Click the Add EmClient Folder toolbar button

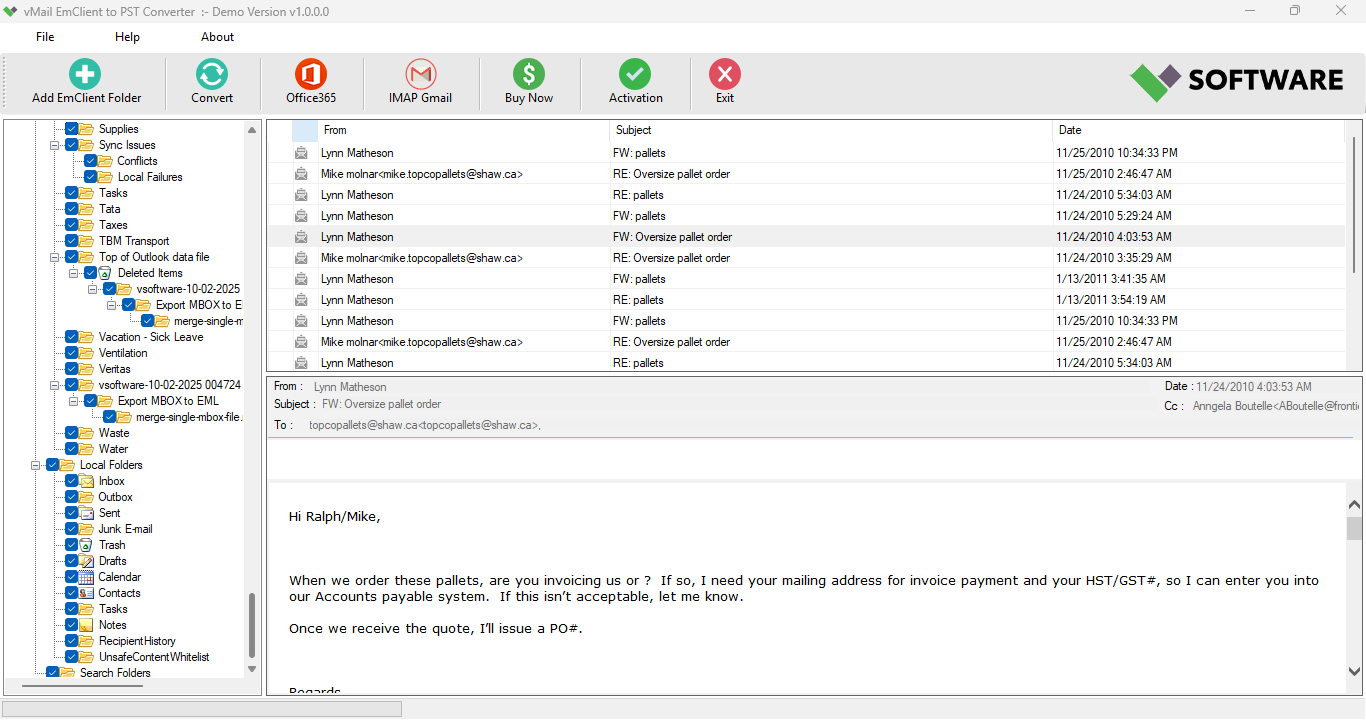(x=86, y=82)
